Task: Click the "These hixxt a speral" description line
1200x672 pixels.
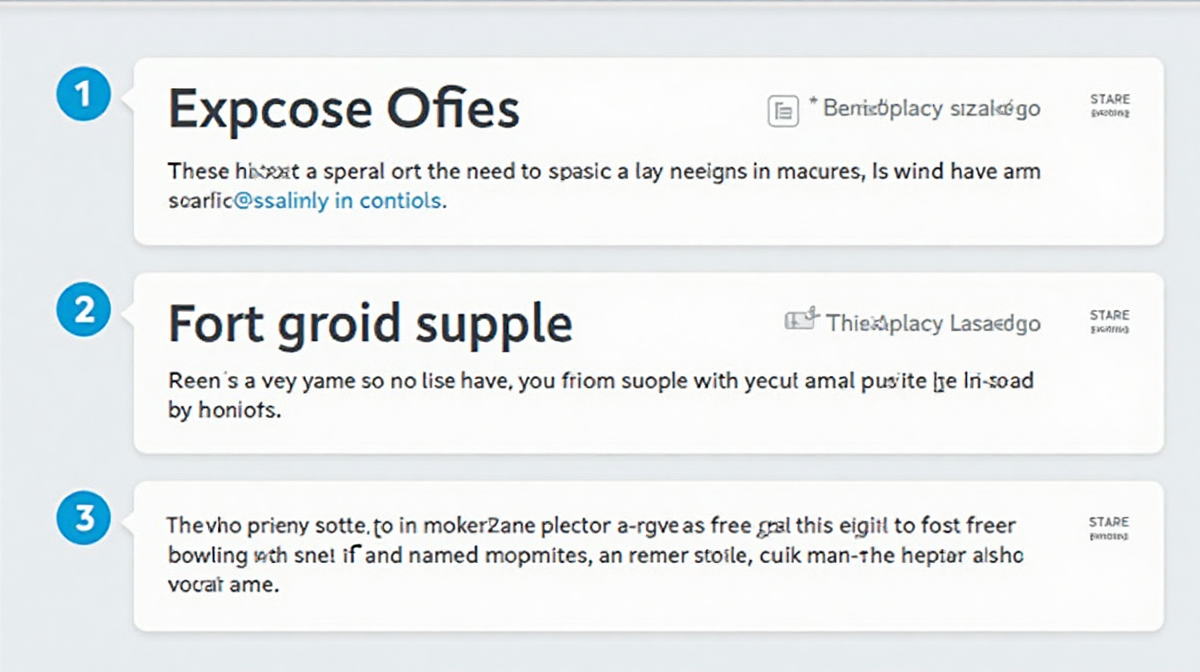Action: tap(603, 171)
